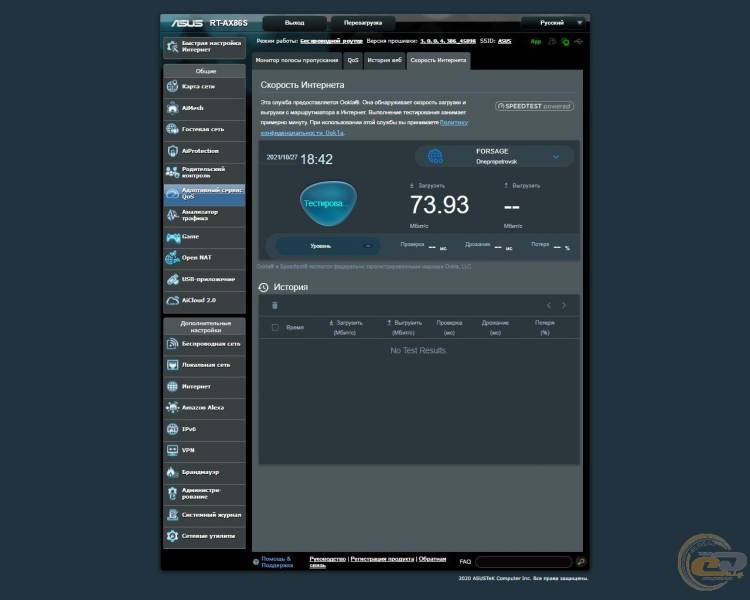750x600 pixels.
Task: Open LAN (Локальная сеть) icon
Action: click(x=172, y=365)
